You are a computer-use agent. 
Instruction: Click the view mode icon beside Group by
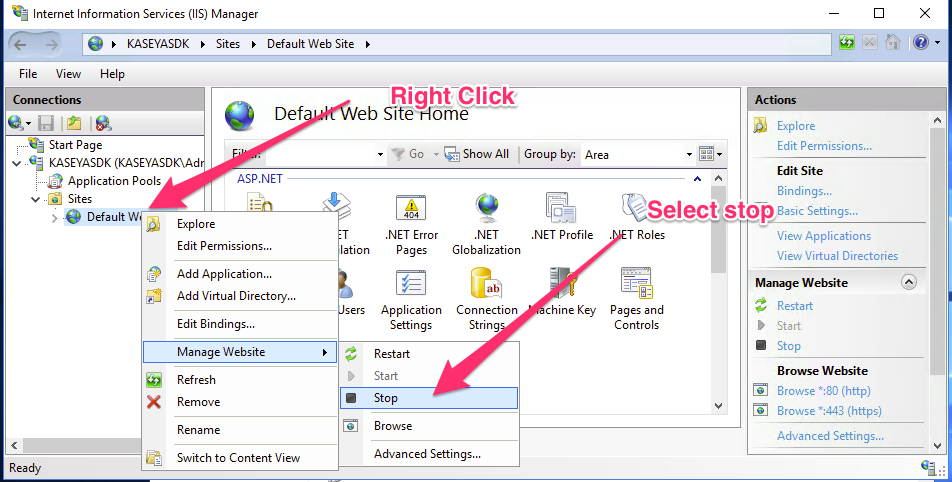coord(706,154)
